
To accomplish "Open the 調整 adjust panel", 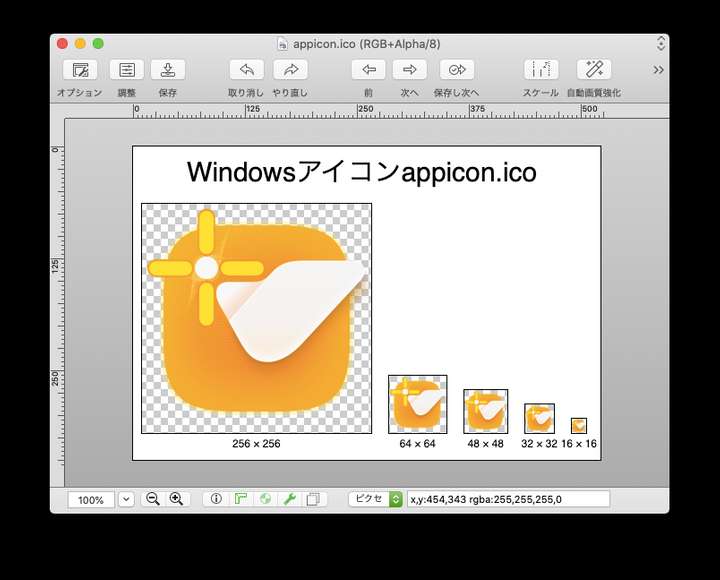I will (127, 70).
